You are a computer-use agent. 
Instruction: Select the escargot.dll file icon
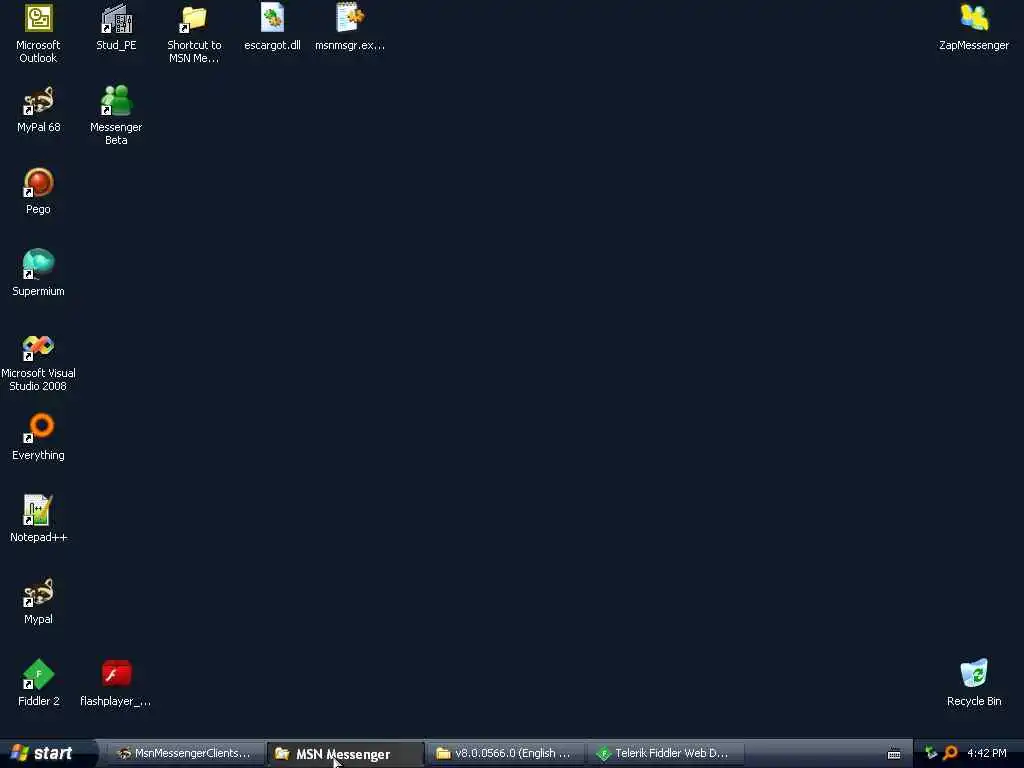pos(272,27)
